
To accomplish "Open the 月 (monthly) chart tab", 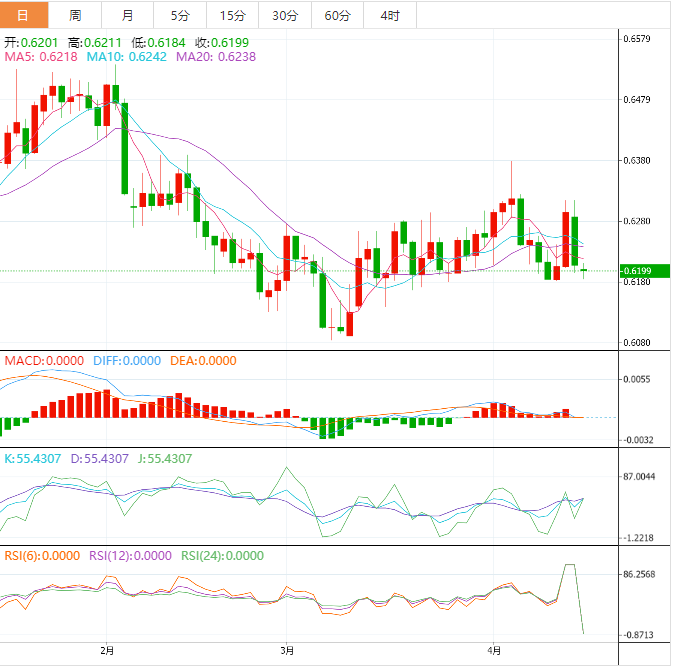I will click(127, 15).
